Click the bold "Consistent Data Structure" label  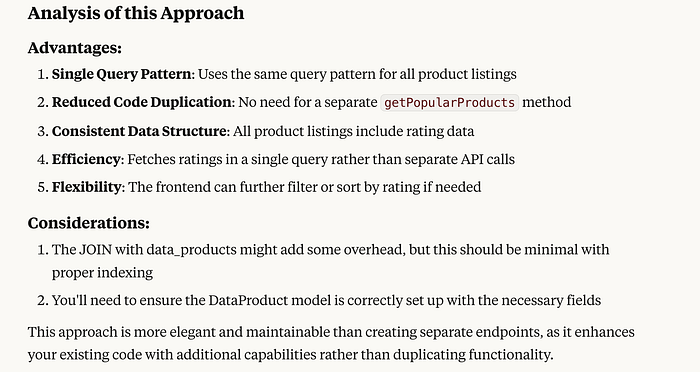tap(139, 131)
